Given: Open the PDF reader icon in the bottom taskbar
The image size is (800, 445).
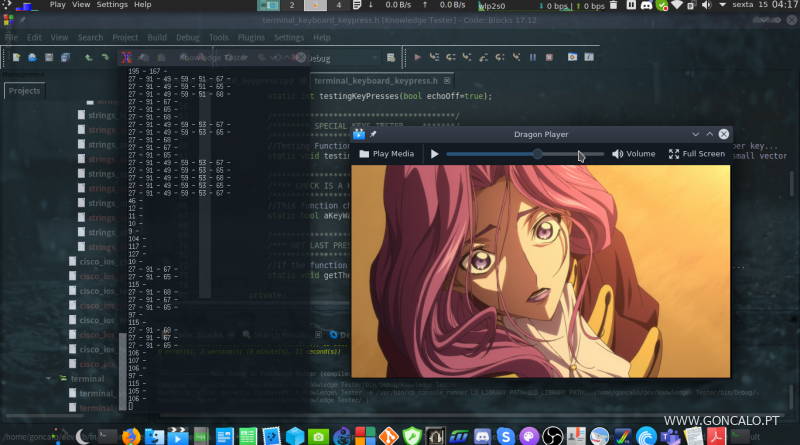Looking at the screenshot, I should click(x=716, y=437).
